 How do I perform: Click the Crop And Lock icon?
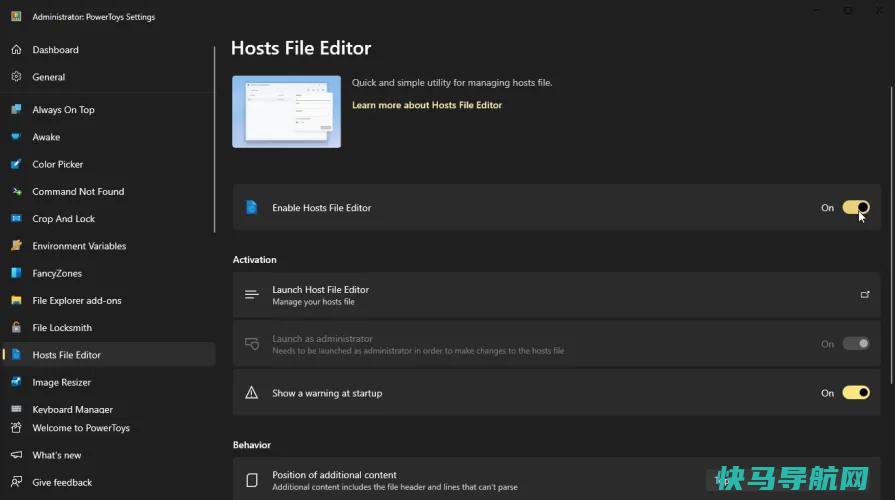coord(16,218)
